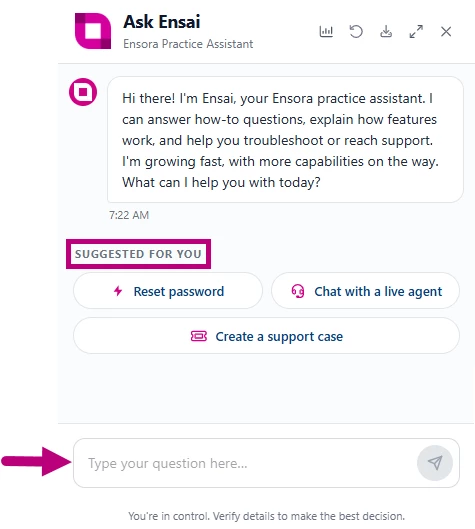
Task: Click the Ask Ensai title text
Action: (162, 22)
